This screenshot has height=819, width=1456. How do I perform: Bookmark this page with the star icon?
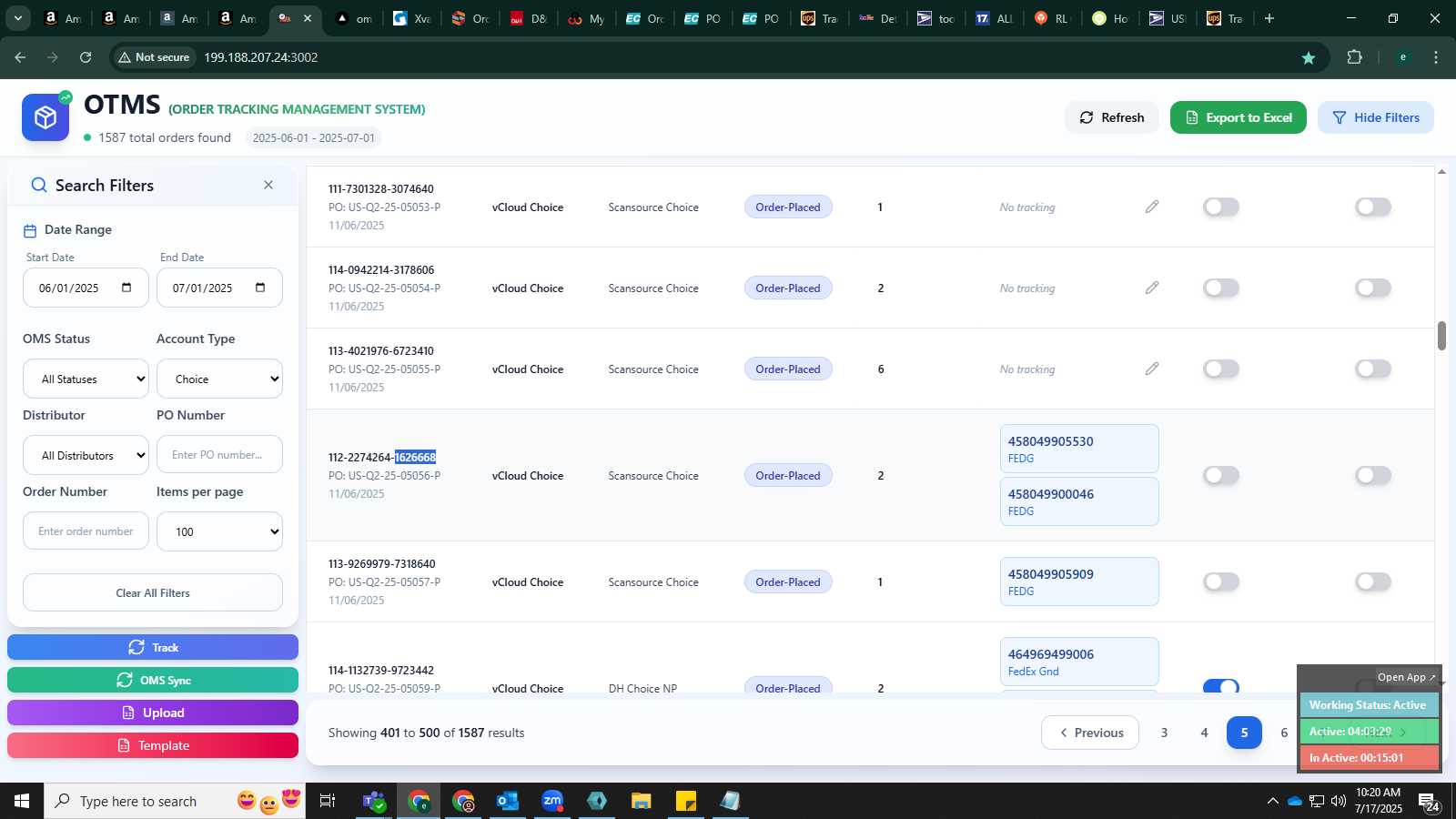(x=1309, y=57)
